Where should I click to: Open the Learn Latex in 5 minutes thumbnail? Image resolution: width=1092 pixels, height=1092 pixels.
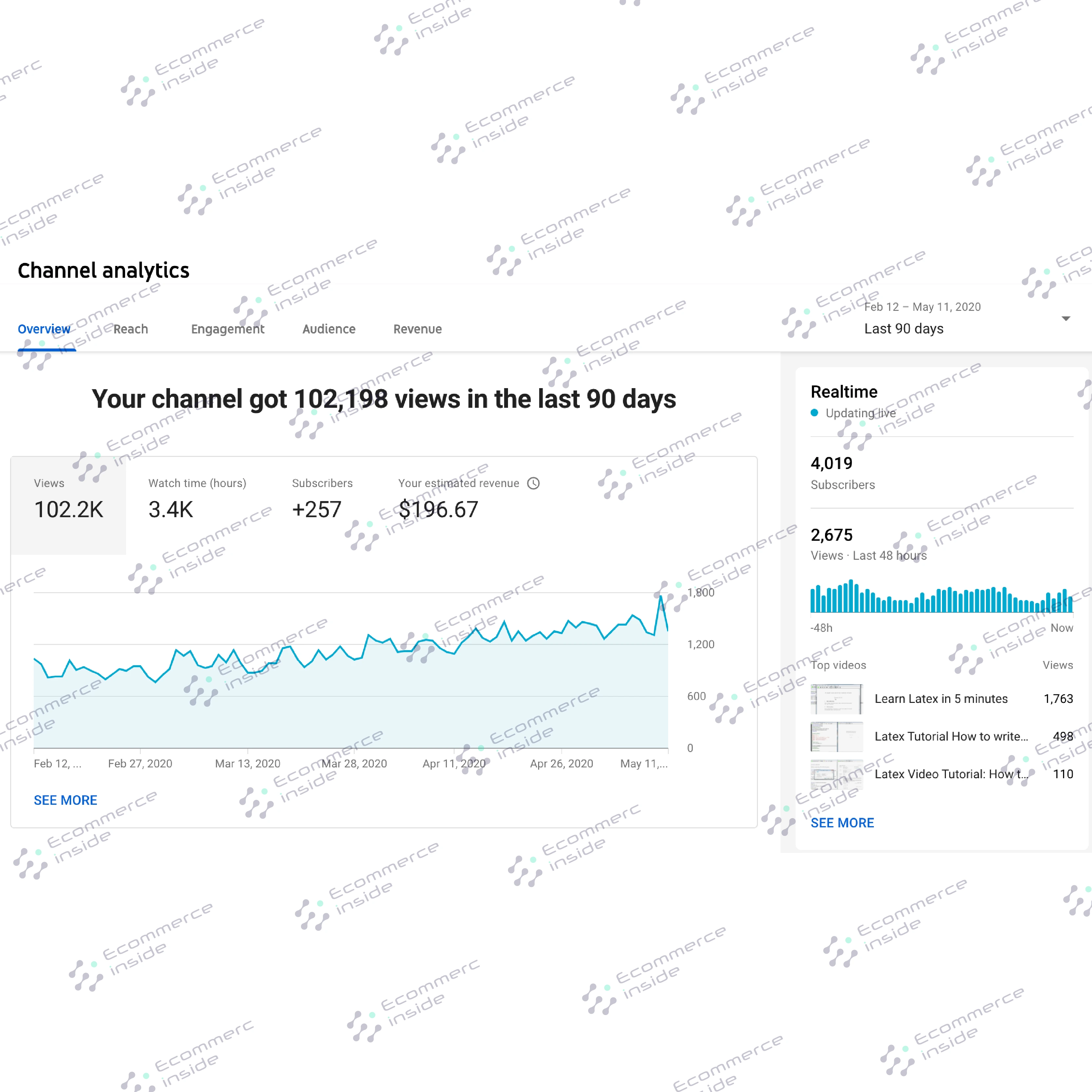[837, 699]
